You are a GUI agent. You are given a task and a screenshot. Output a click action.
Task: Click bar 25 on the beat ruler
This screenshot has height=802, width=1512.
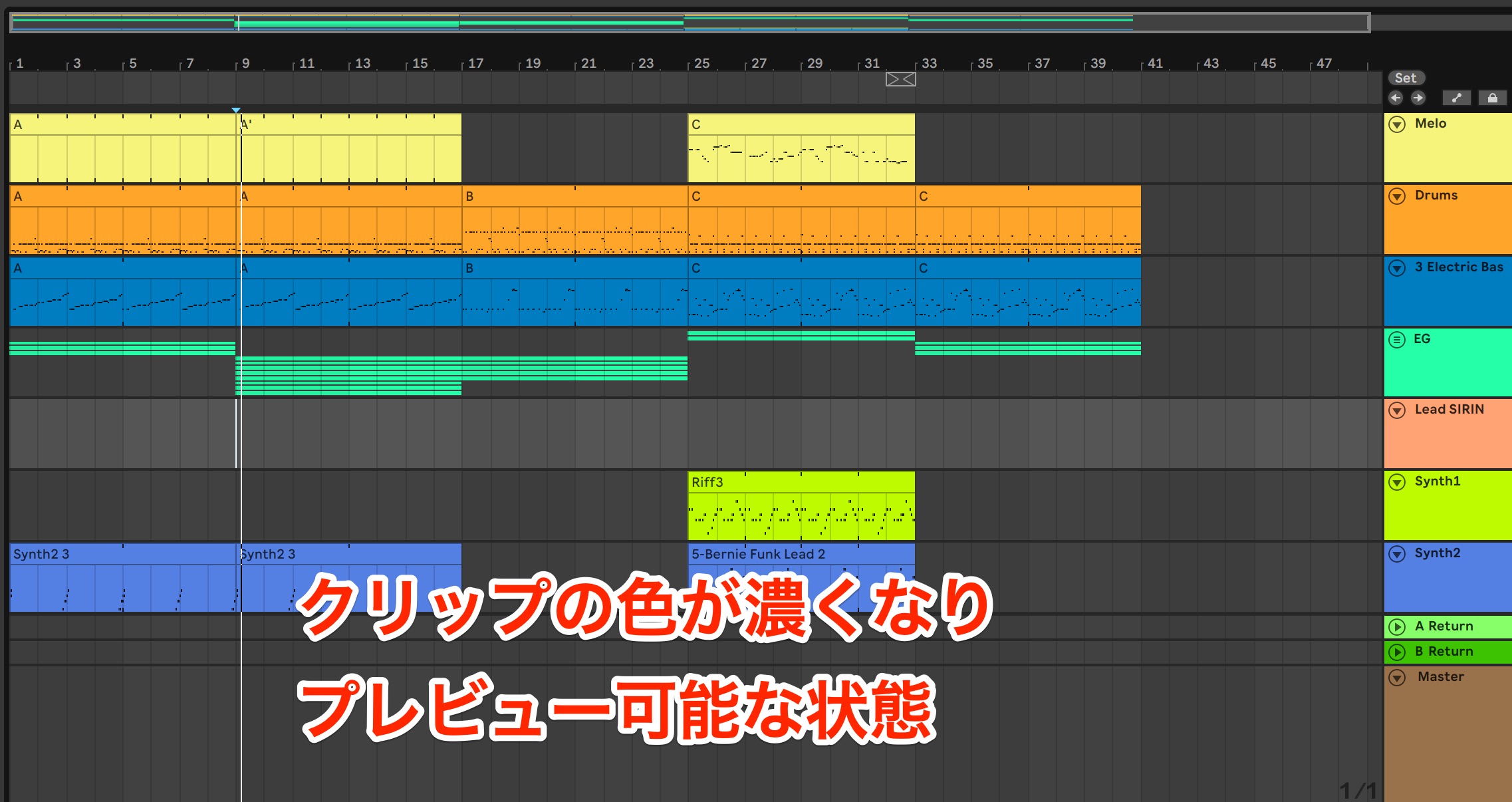(702, 63)
